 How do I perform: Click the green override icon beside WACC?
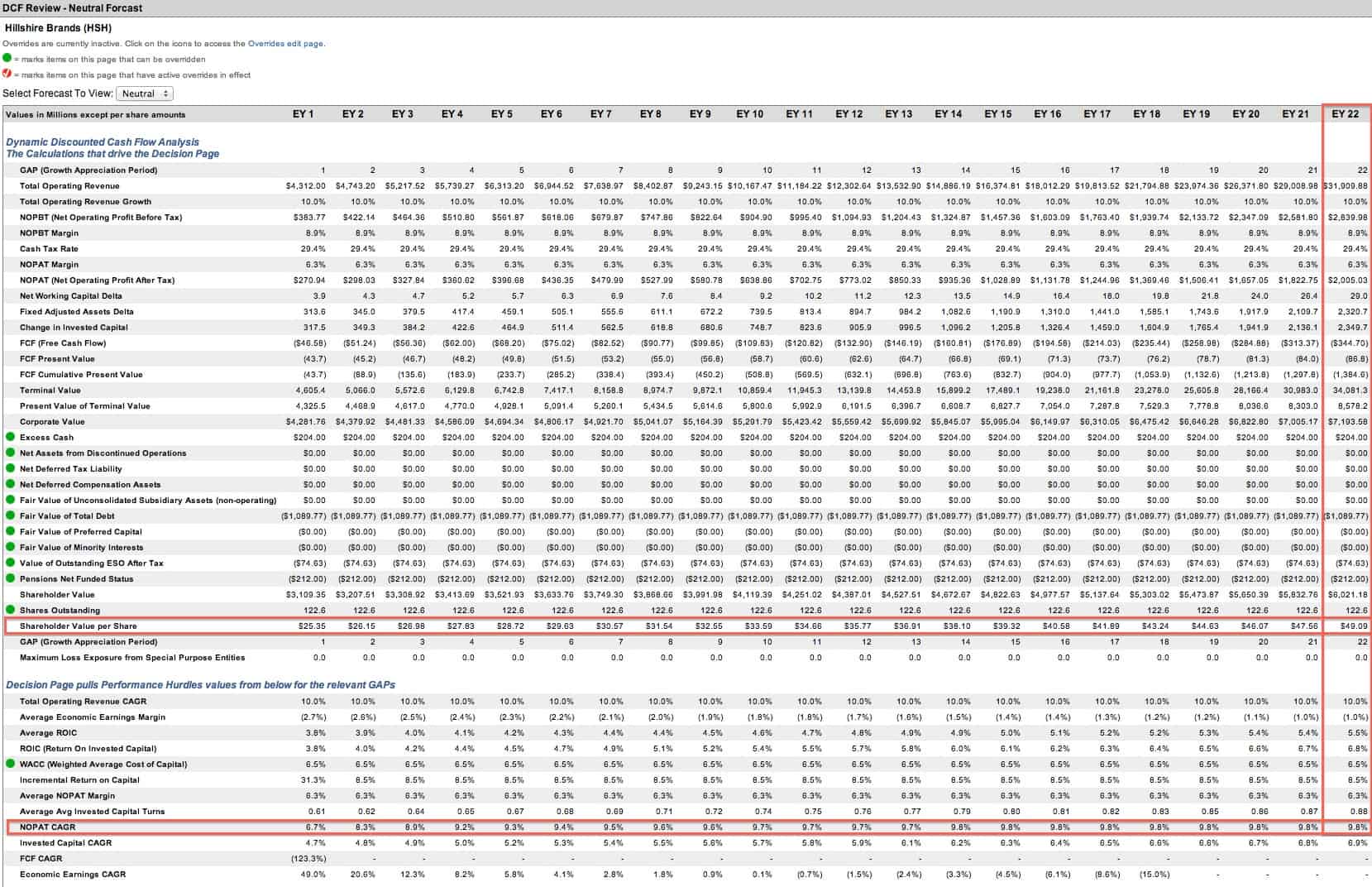coord(10,764)
